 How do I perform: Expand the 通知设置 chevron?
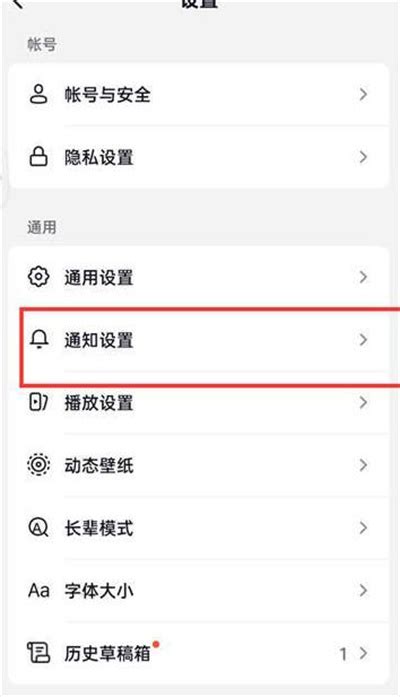(363, 340)
